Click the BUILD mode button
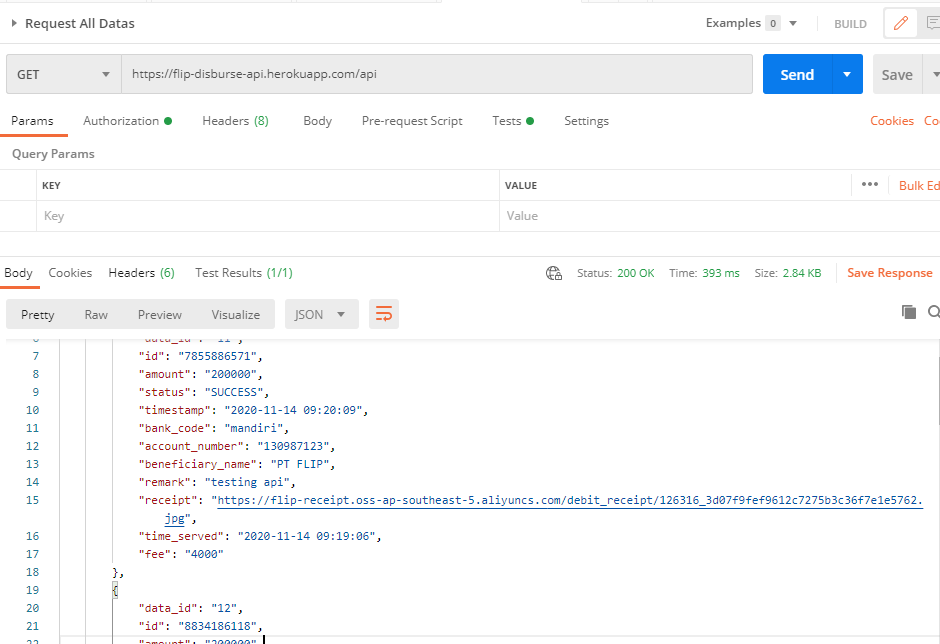940x644 pixels. [850, 24]
